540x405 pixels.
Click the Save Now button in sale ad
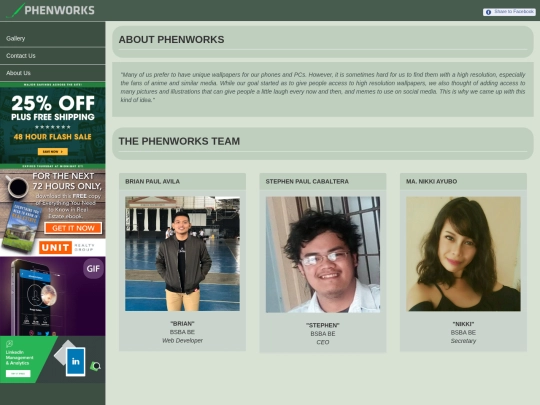click(53, 152)
